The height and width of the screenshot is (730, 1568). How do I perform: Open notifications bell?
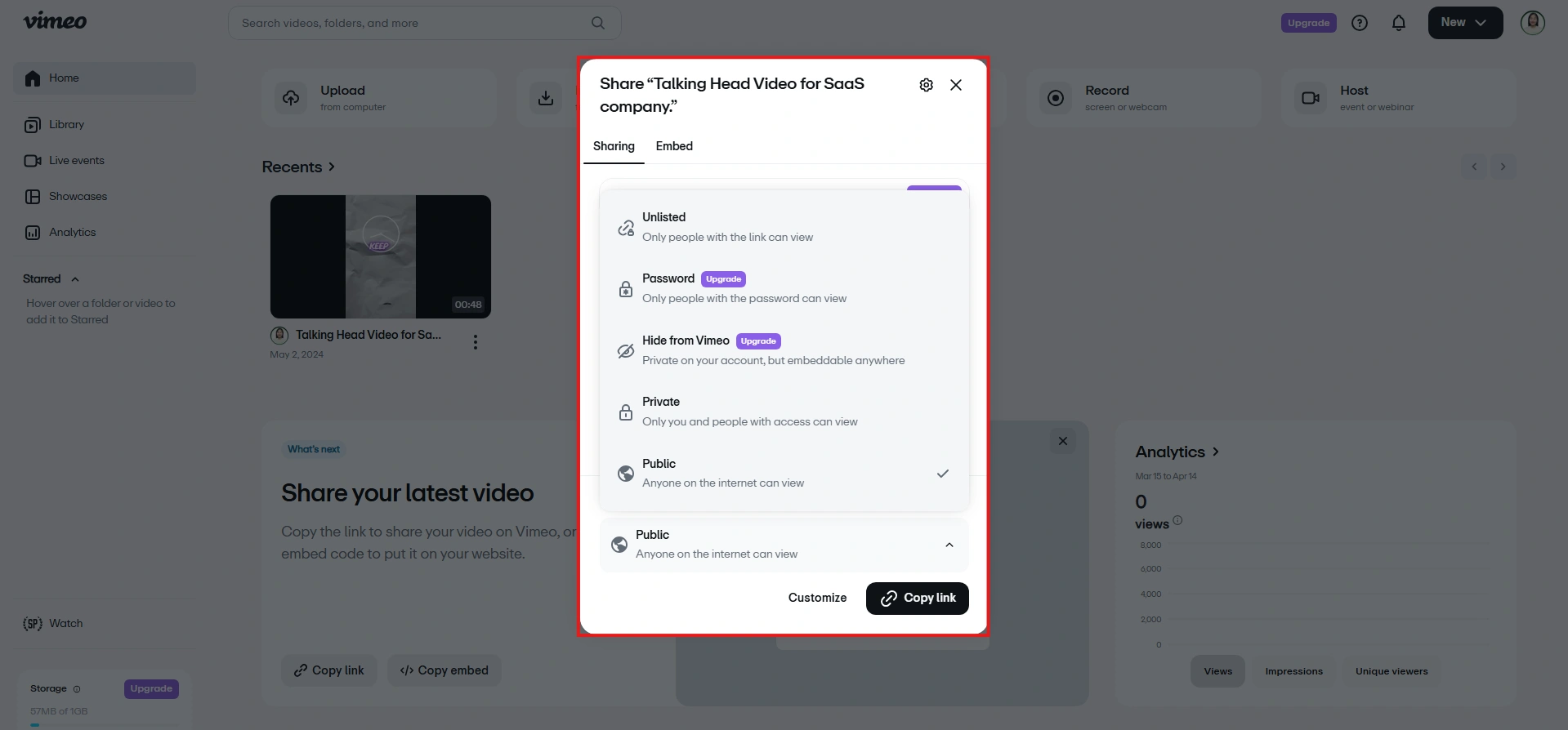coord(1399,23)
